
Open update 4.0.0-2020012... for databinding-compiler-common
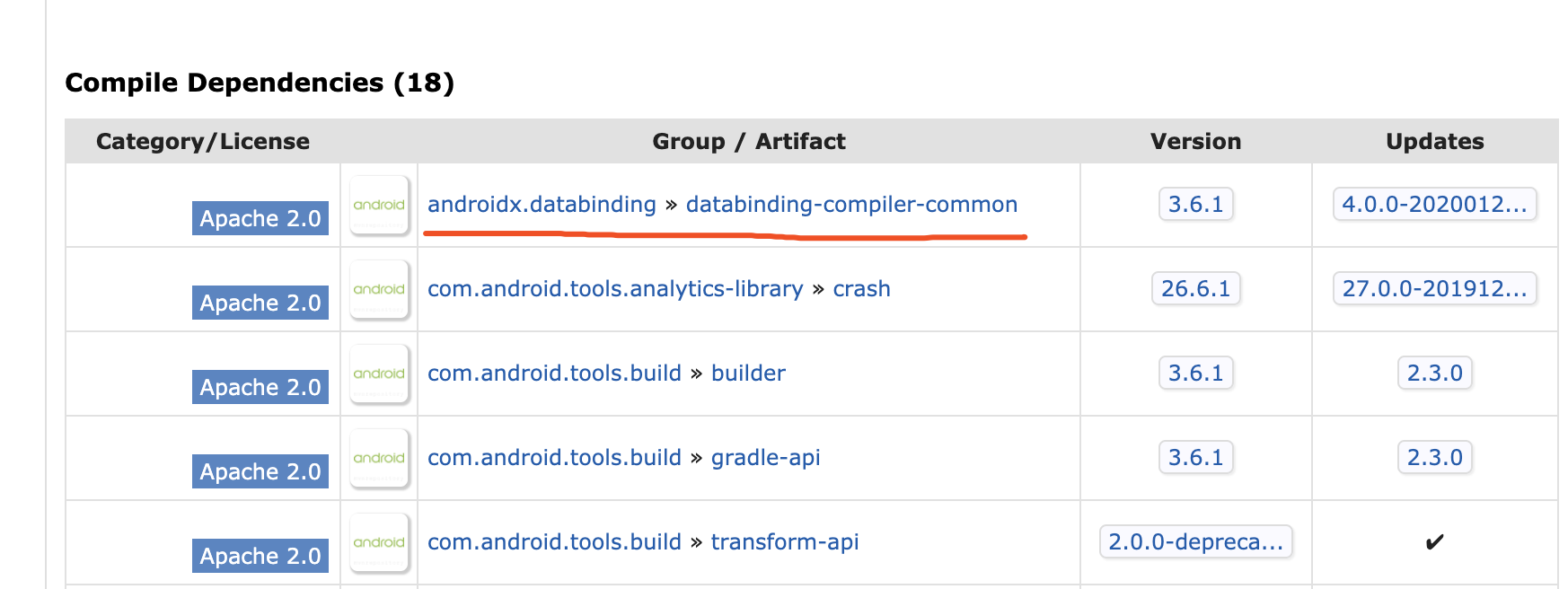pos(1434,204)
